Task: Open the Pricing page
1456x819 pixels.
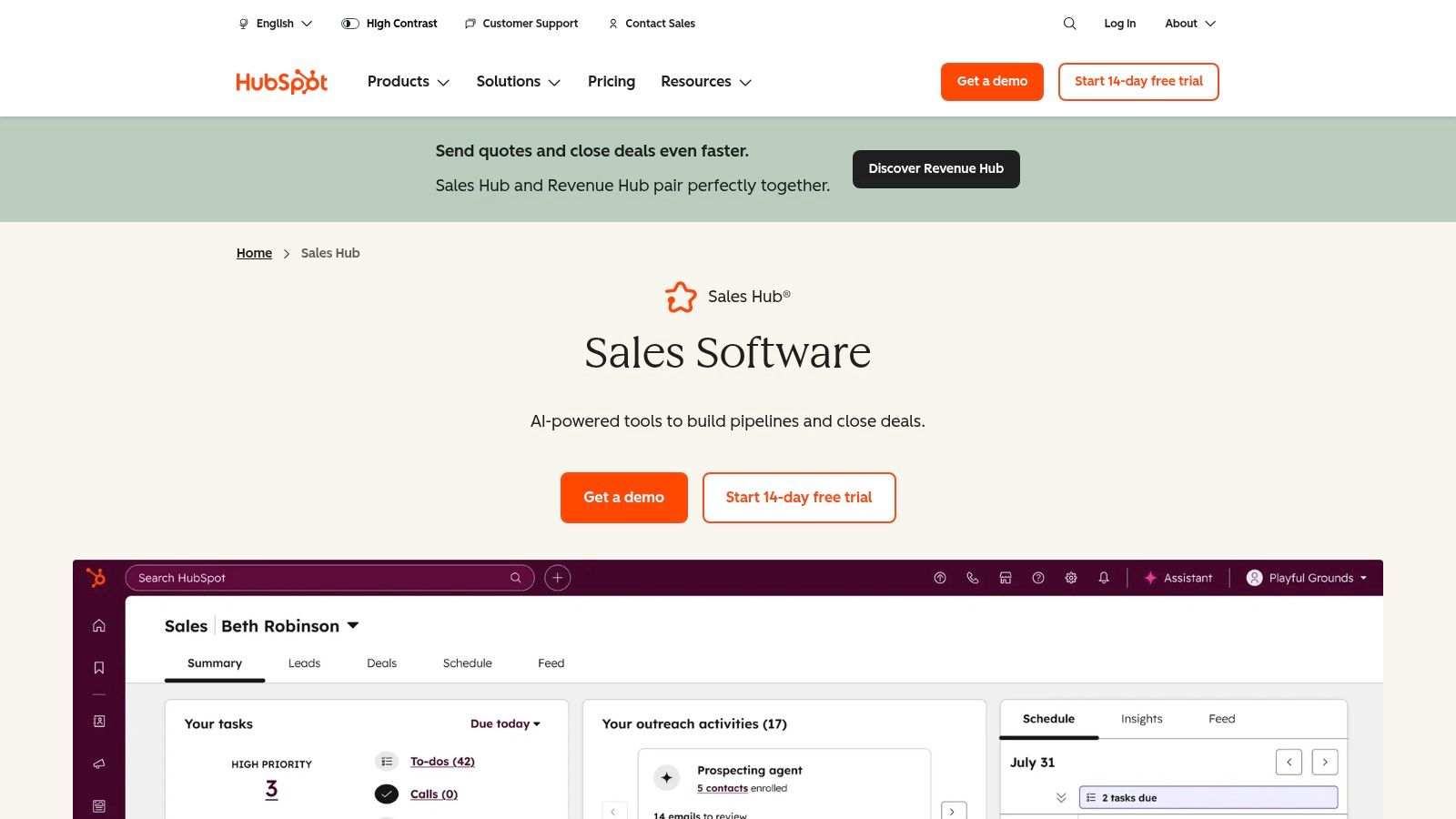Action: coord(612,82)
